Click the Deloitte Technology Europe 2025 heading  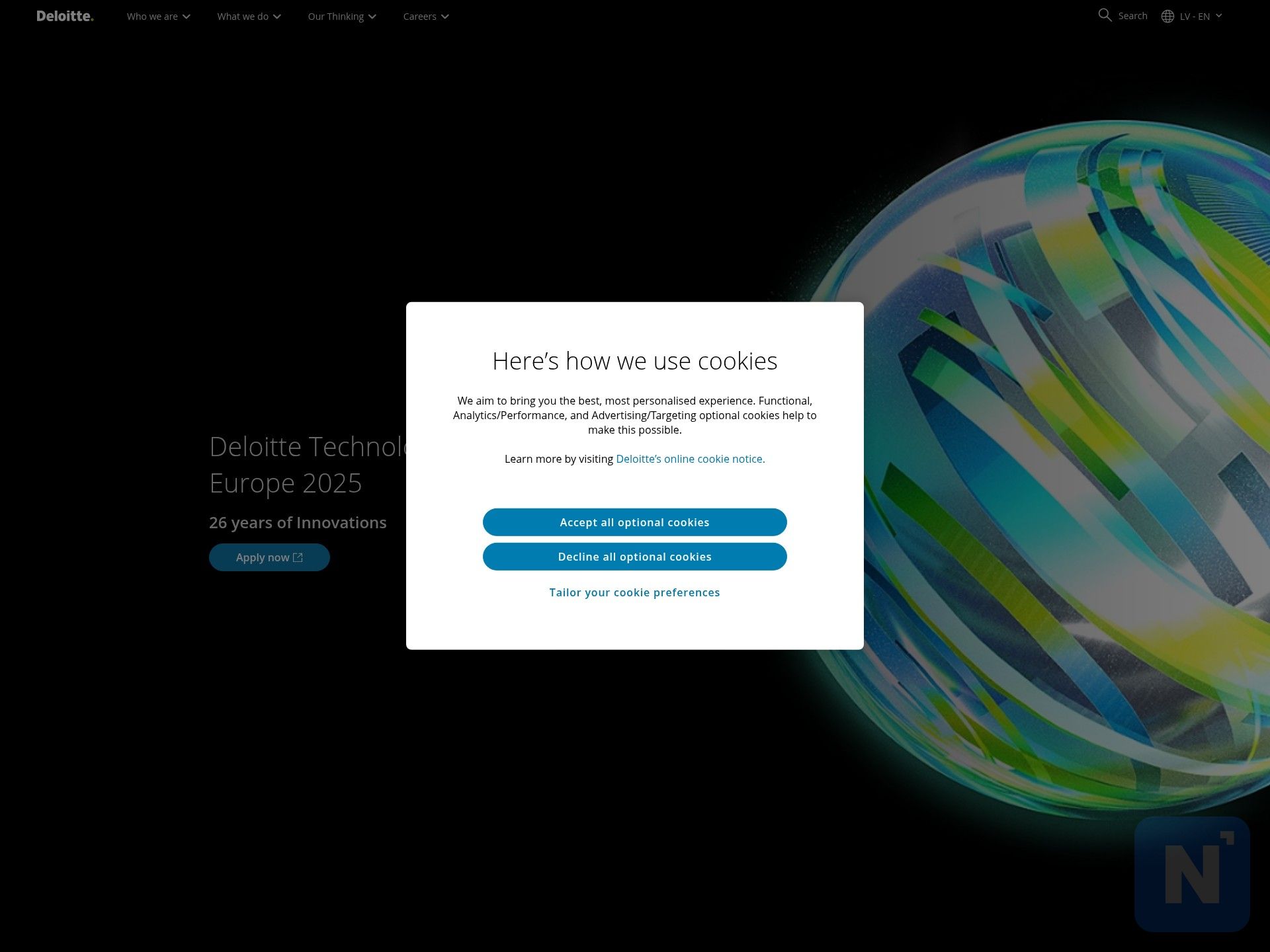tap(308, 465)
